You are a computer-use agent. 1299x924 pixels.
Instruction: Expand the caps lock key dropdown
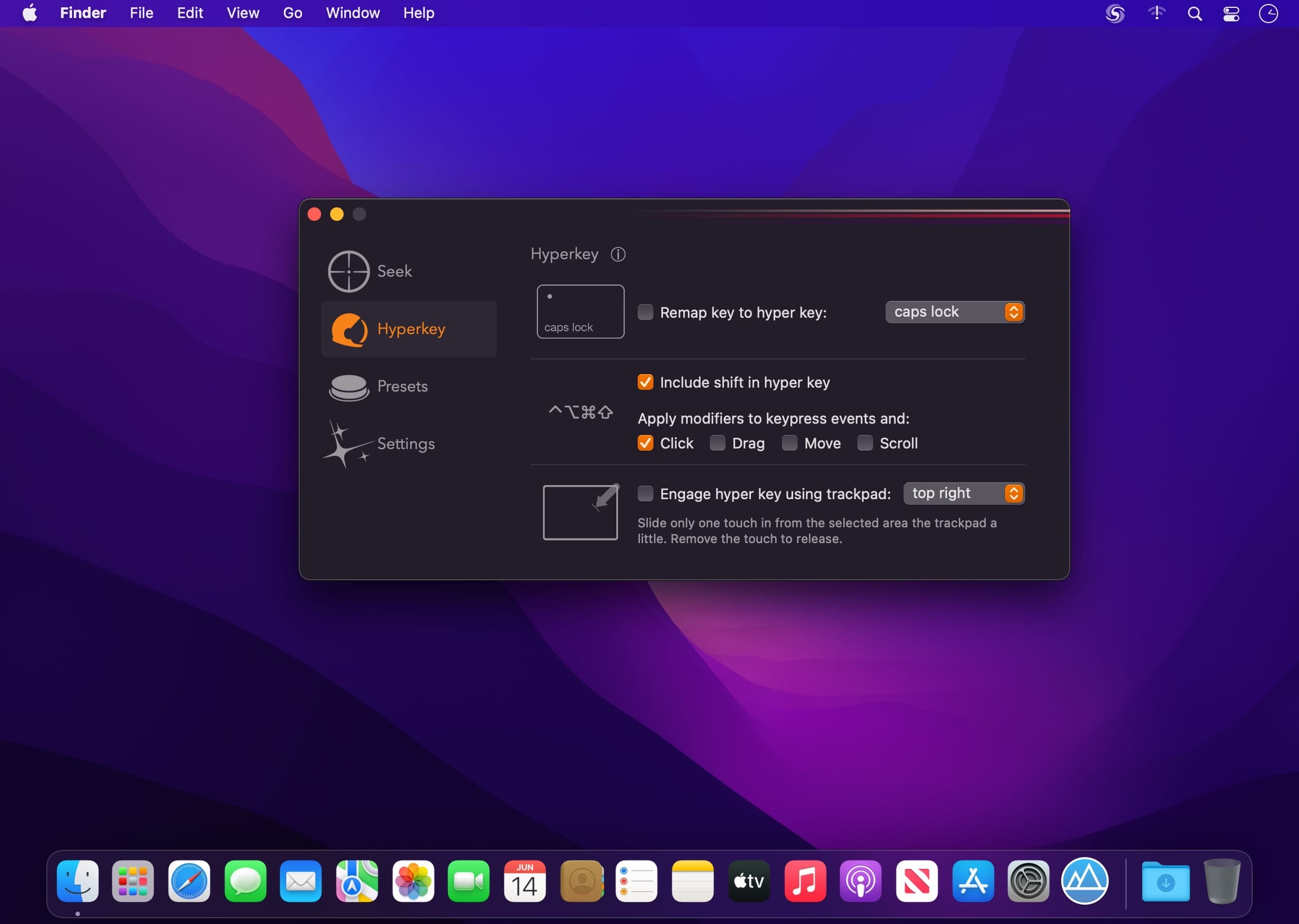coord(1012,311)
